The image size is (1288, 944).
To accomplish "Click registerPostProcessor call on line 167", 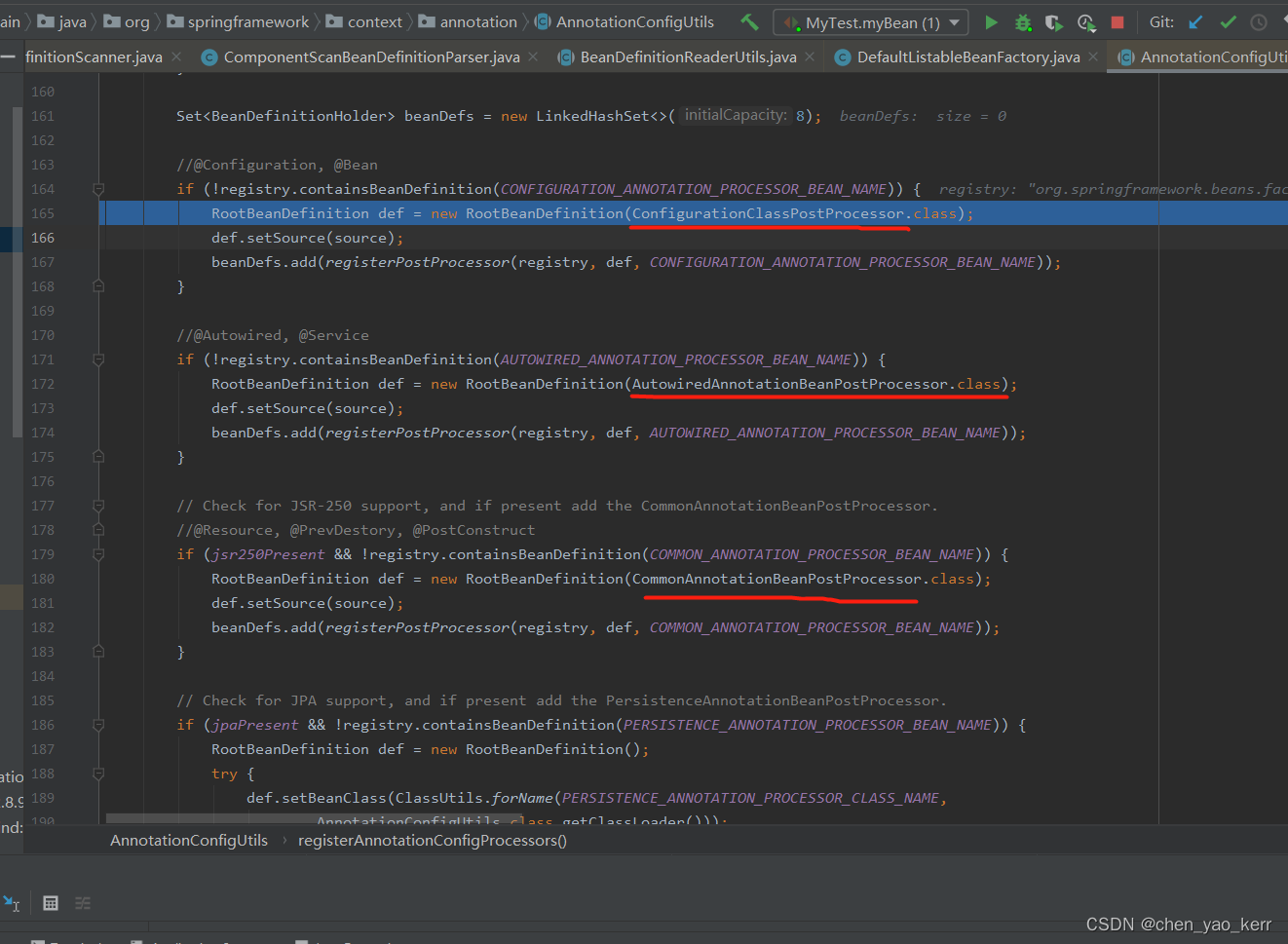I will [x=417, y=262].
